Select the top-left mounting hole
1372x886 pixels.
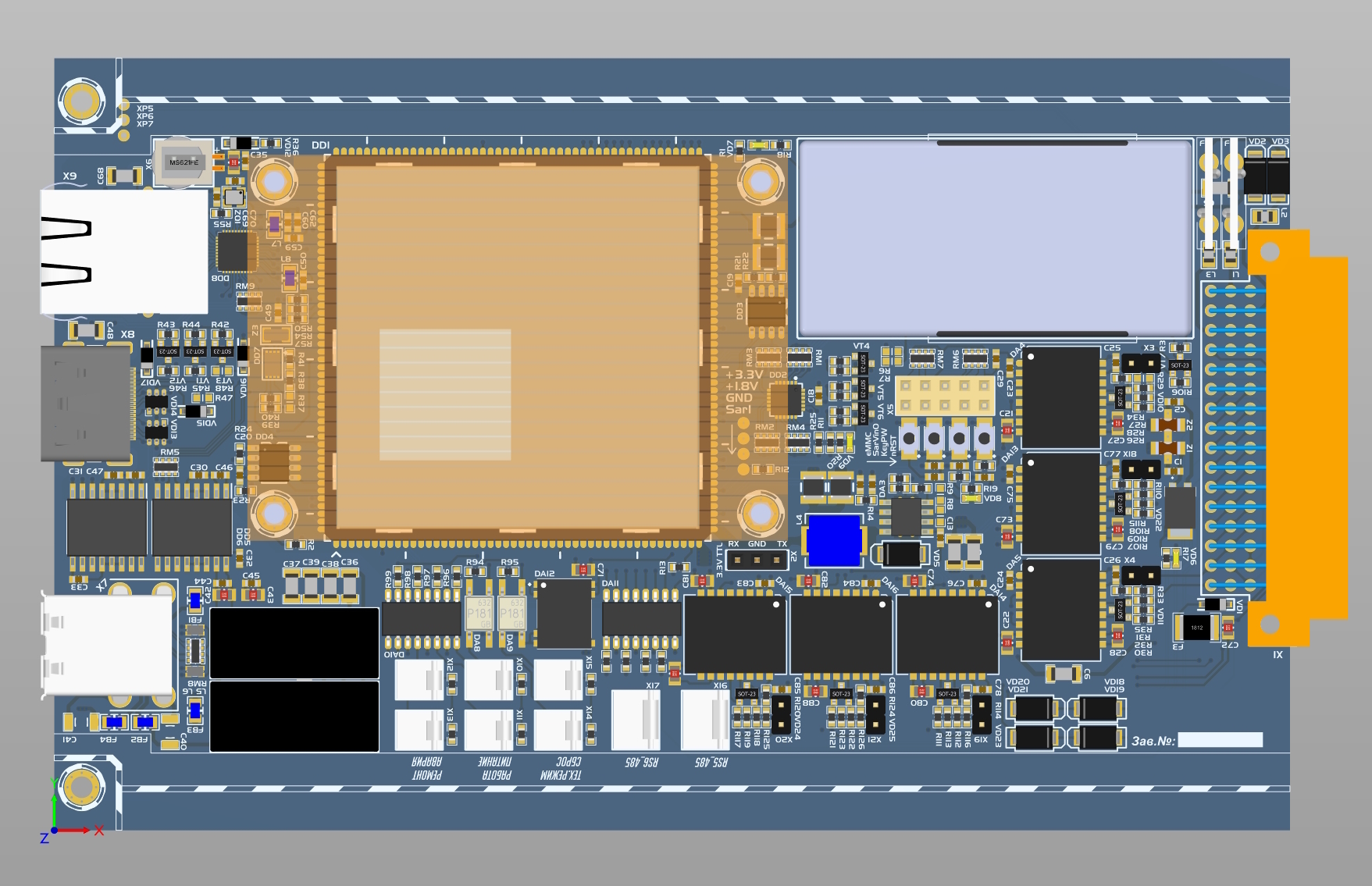point(81,101)
